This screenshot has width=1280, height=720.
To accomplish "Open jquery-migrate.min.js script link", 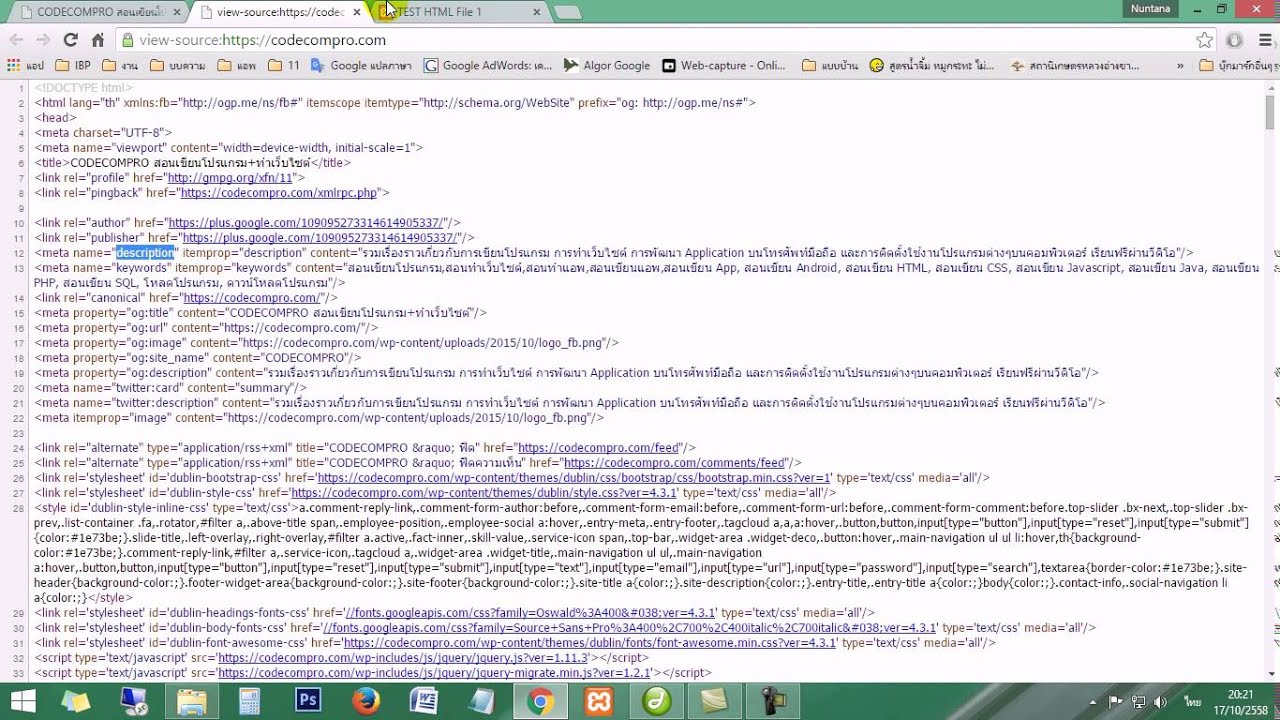I will [x=434, y=673].
